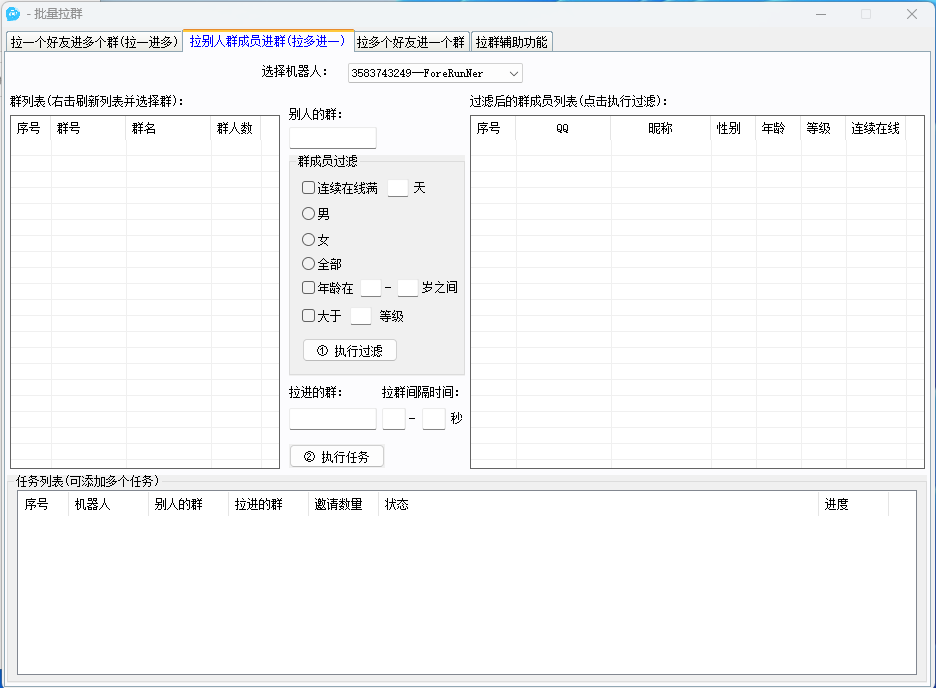The width and height of the screenshot is (936, 688).
Task: Click the app icon in title bar
Action: [x=13, y=14]
